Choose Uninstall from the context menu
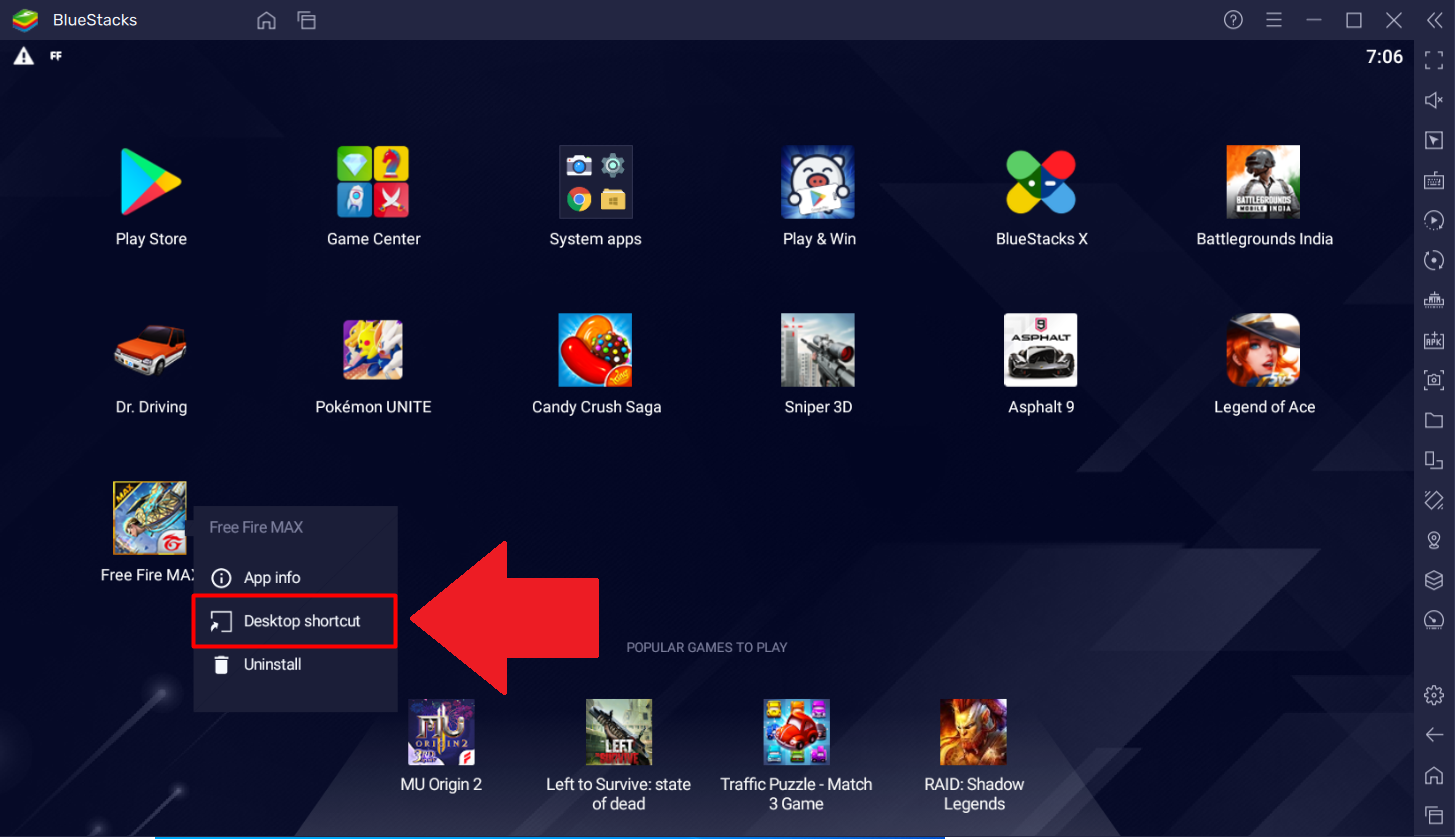The image size is (1455, 839). coord(295,664)
